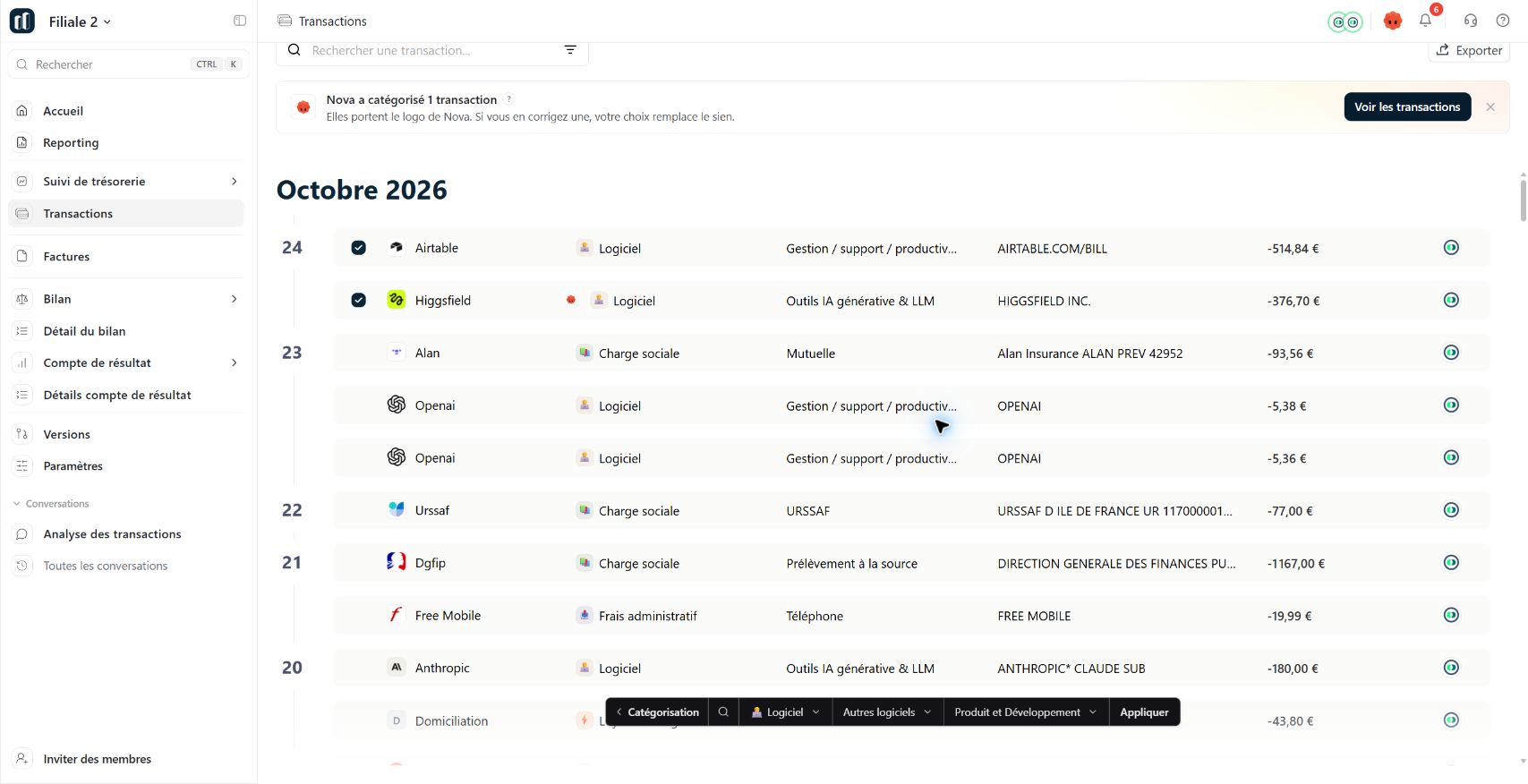Collapse the left sidebar panel icon
This screenshot has height=784, width=1528.
[240, 21]
